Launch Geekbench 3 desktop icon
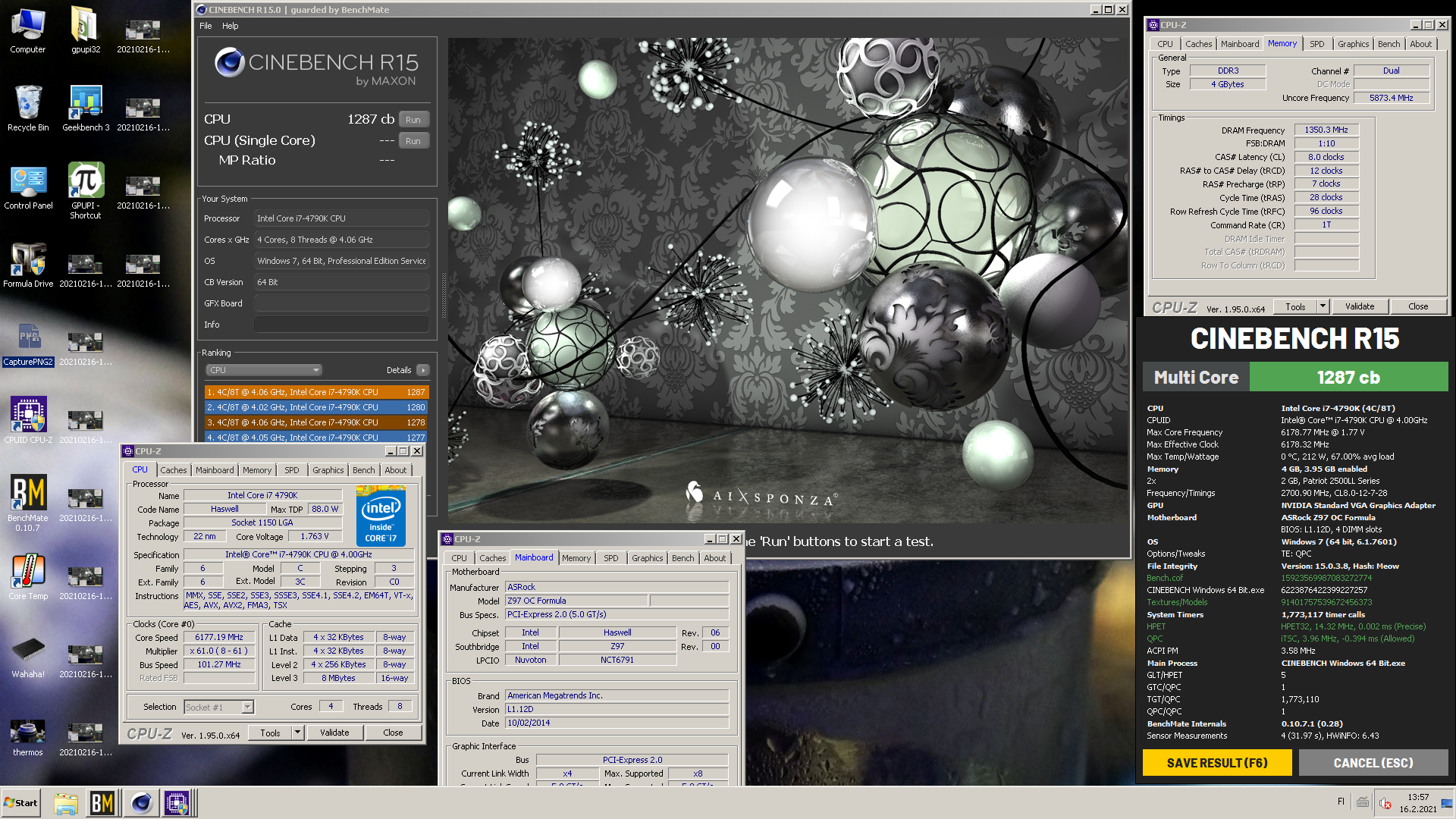Viewport: 1456px width, 819px height. pos(86,108)
